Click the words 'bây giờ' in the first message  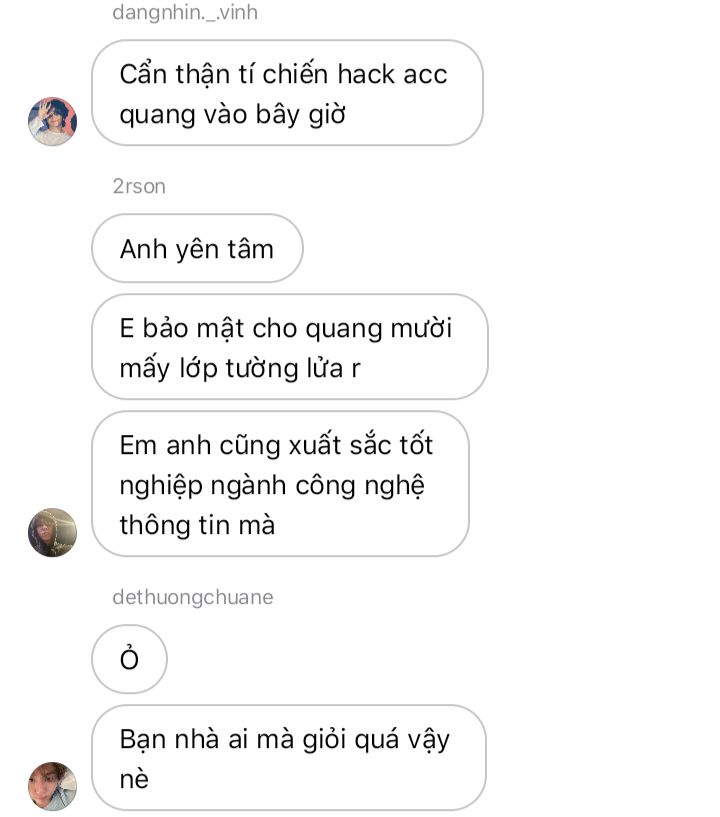301,115
